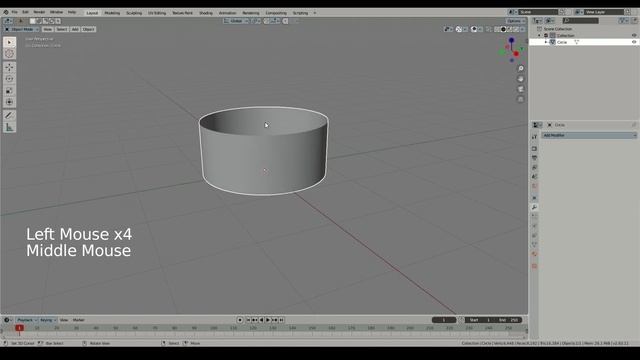Open the Edit menu
This screenshot has width=640, height=360.
point(25,12)
